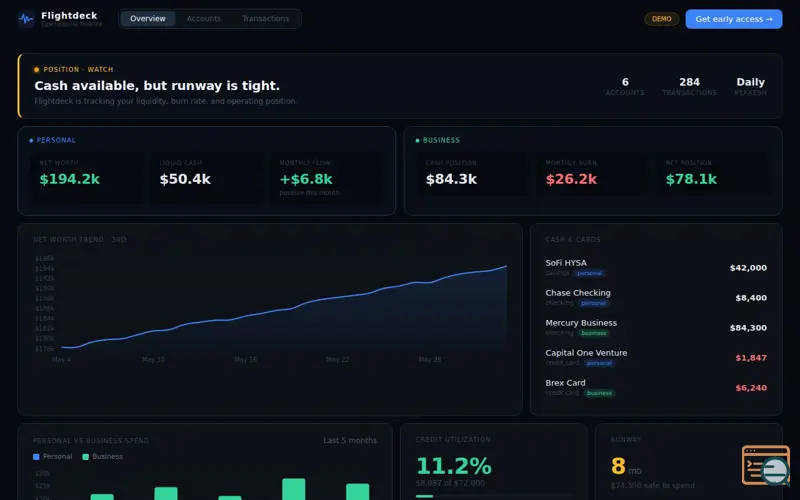
Task: Open the Accounts tab
Action: (204, 19)
